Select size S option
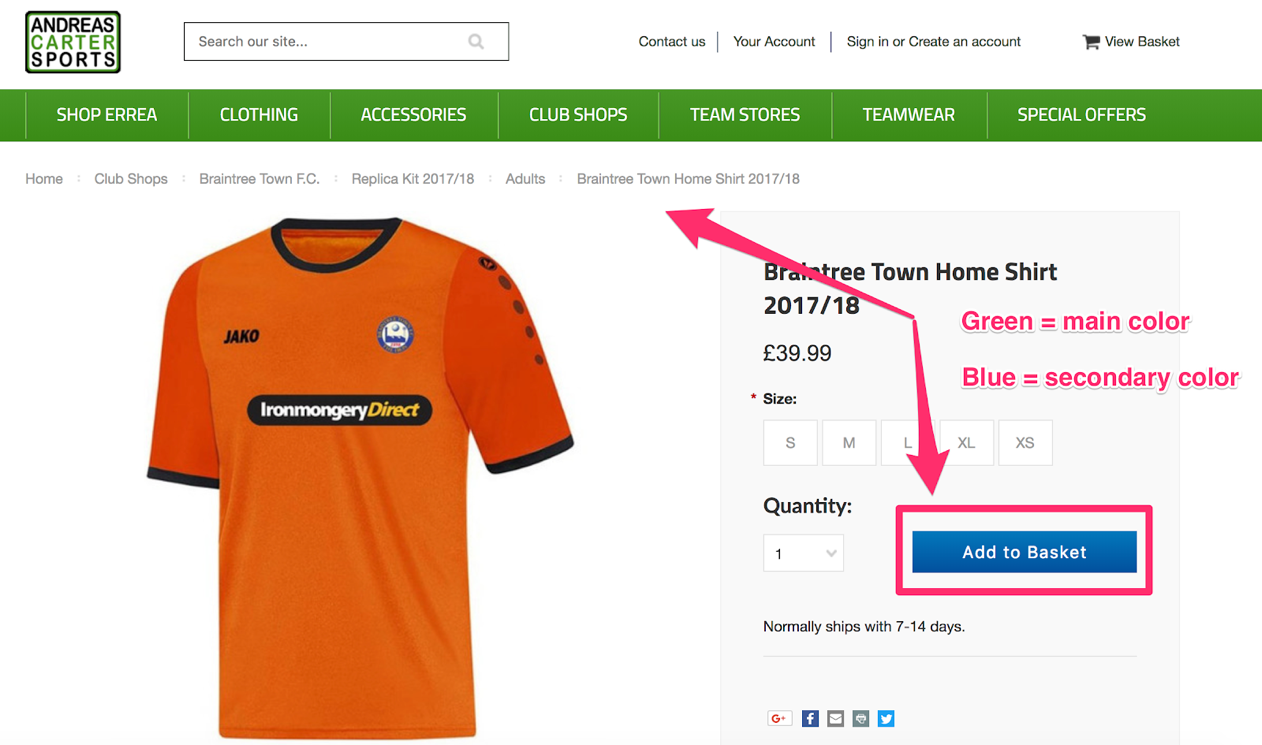This screenshot has width=1262, height=745. 790,442
